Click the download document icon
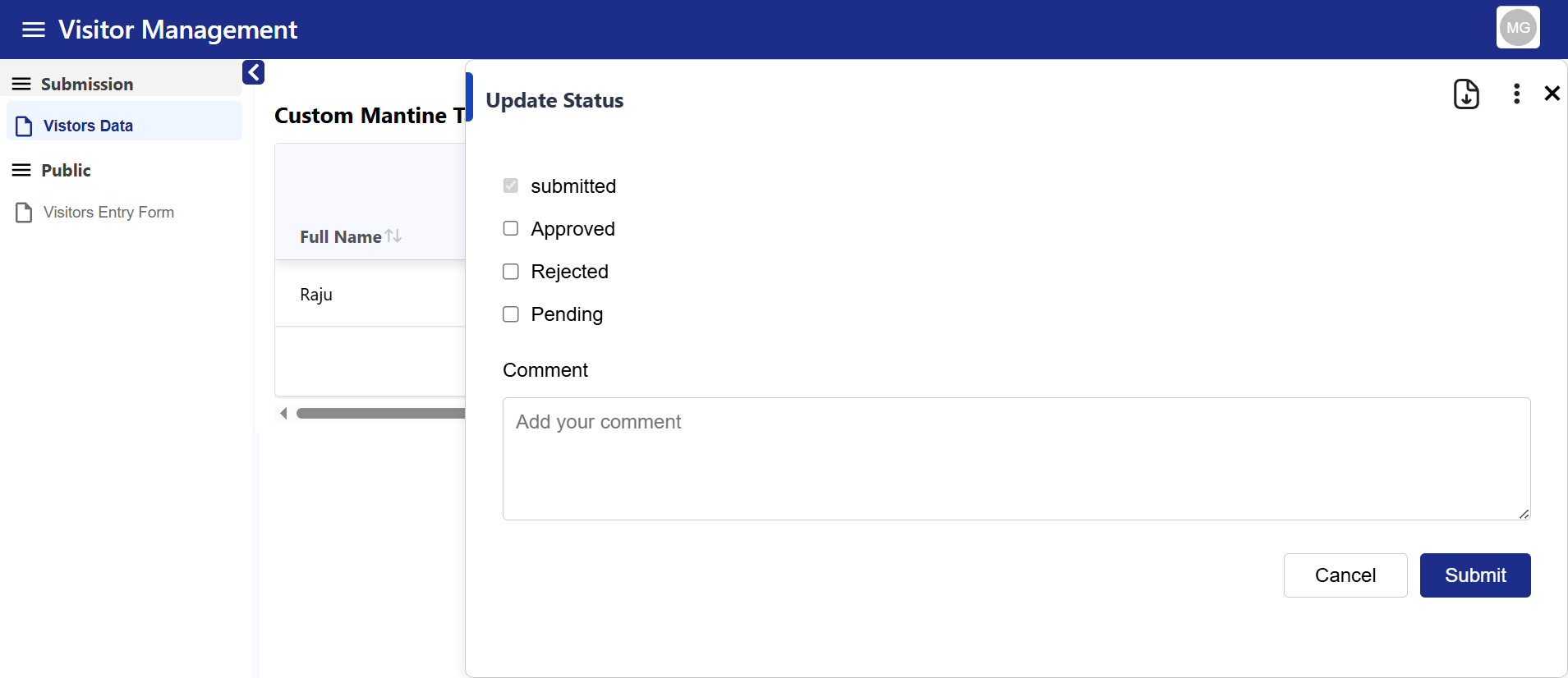 [x=1465, y=94]
